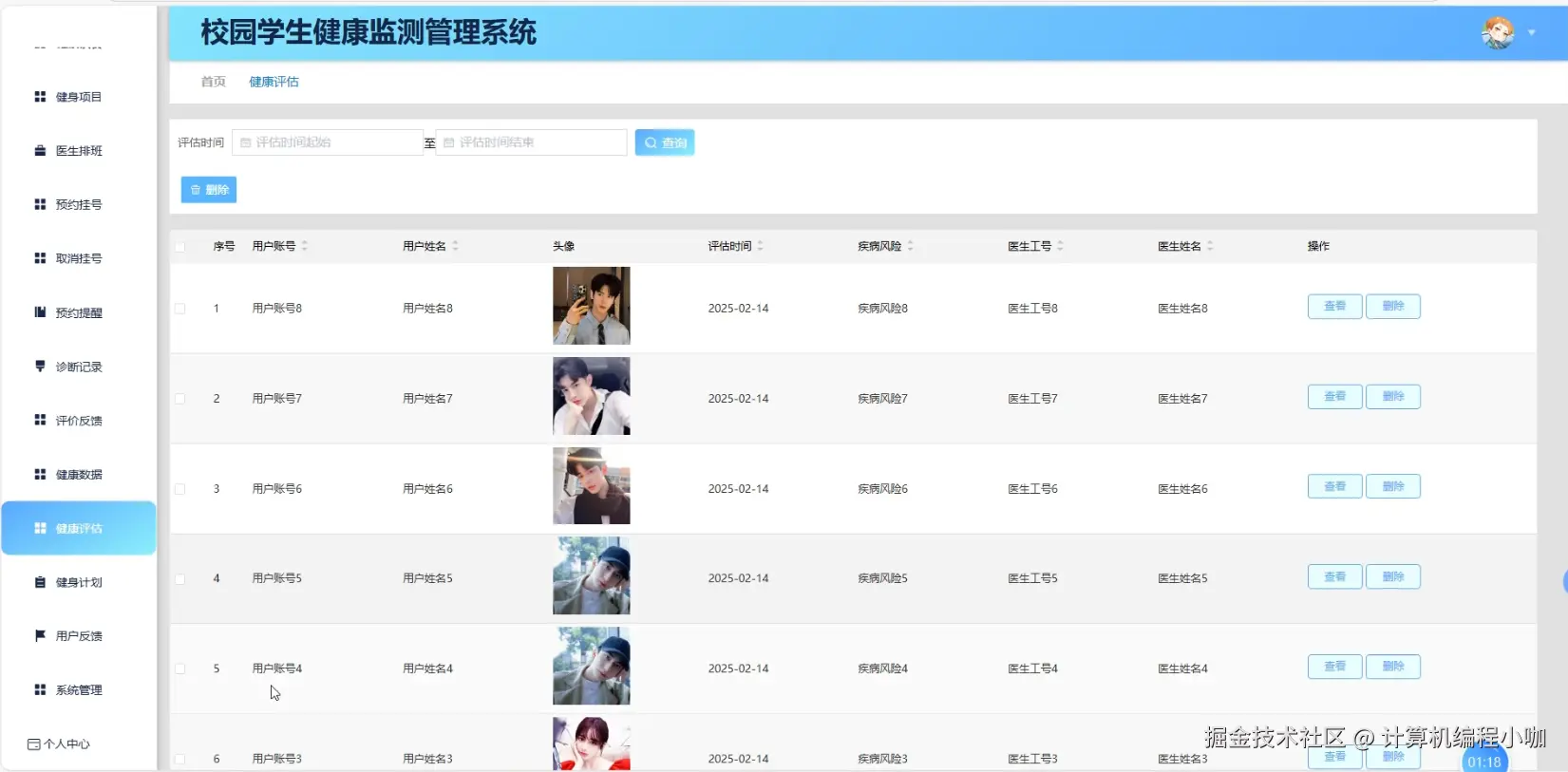This screenshot has width=1568, height=772.
Task: Check the row 5 checkbox (用户账号4)
Action: 180,668
